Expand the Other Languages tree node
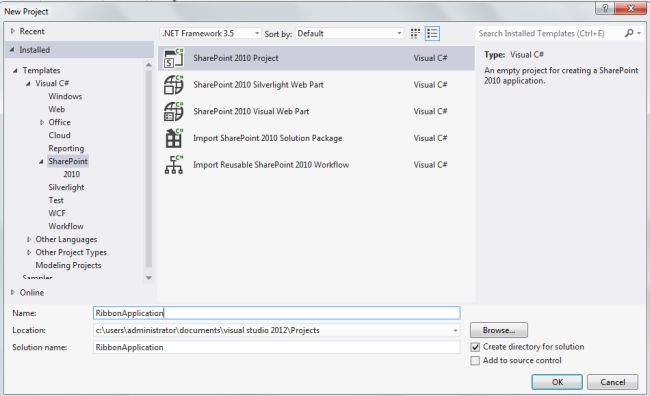The width and height of the screenshot is (650, 396). (29, 239)
